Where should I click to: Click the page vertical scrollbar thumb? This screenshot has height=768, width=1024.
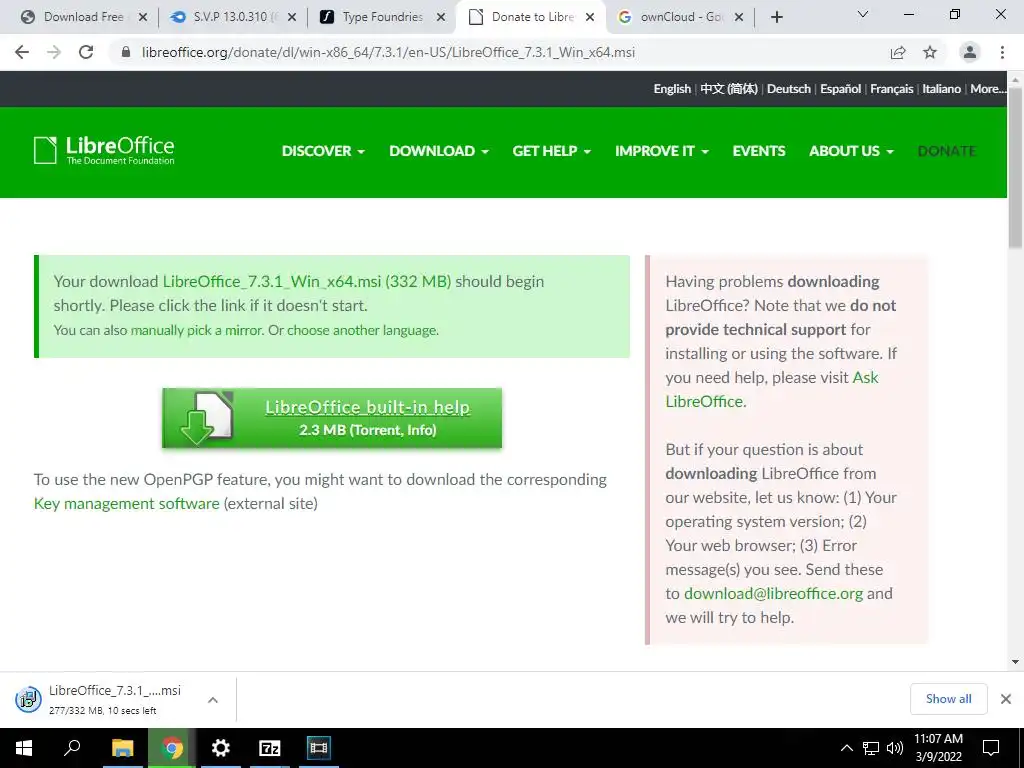click(x=1015, y=167)
